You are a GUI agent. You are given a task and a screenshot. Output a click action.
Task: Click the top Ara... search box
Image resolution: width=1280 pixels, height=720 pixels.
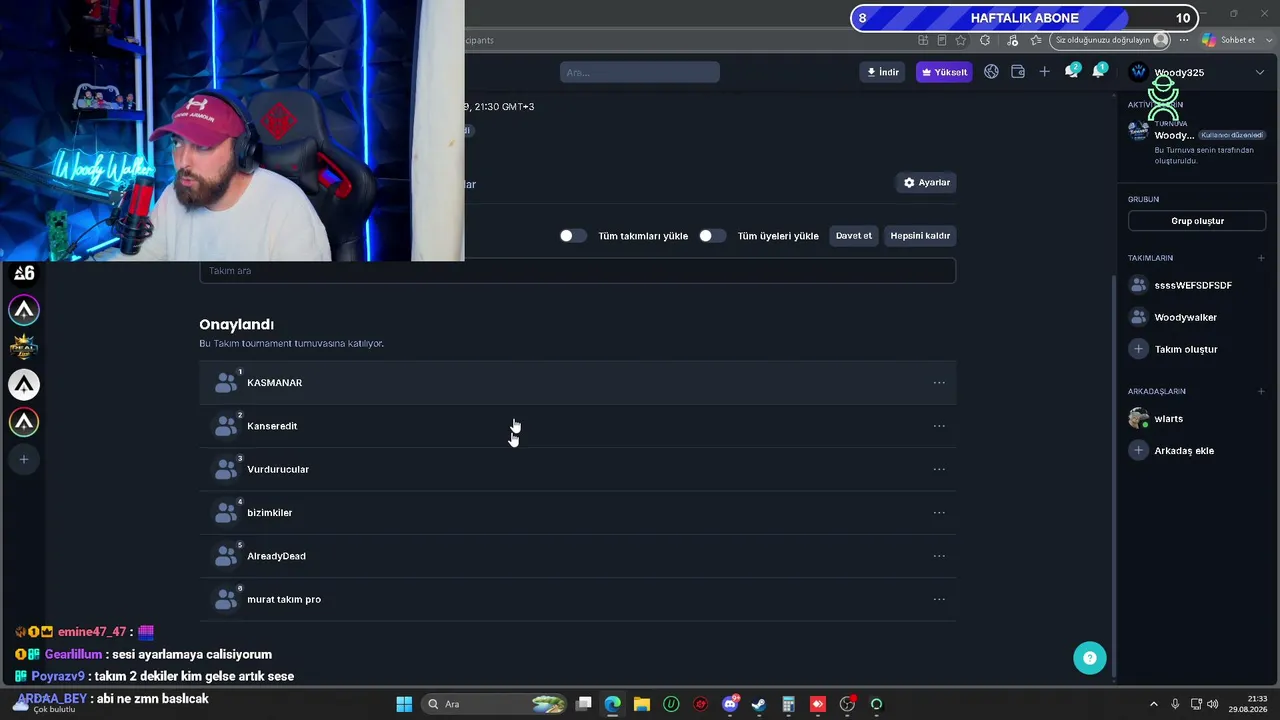click(640, 72)
